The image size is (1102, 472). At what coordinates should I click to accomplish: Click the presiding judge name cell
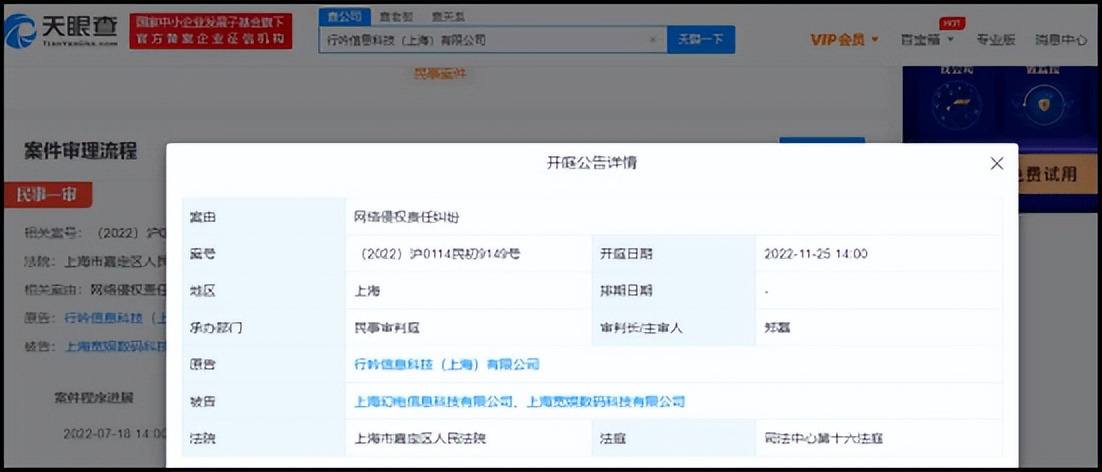(x=879, y=327)
